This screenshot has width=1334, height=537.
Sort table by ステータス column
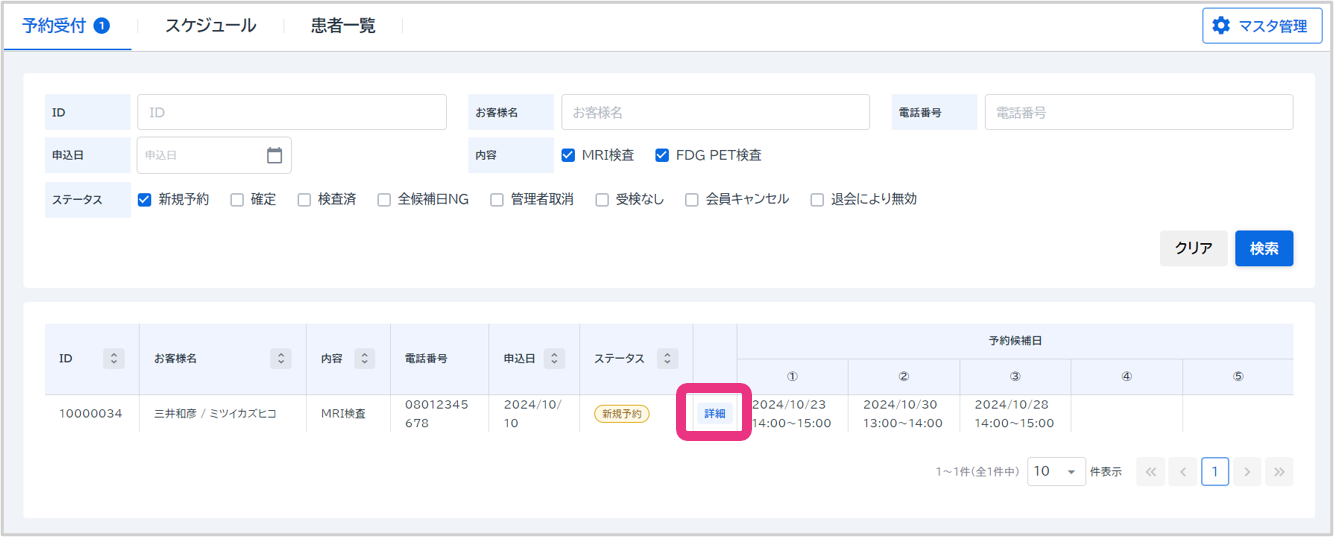(668, 358)
